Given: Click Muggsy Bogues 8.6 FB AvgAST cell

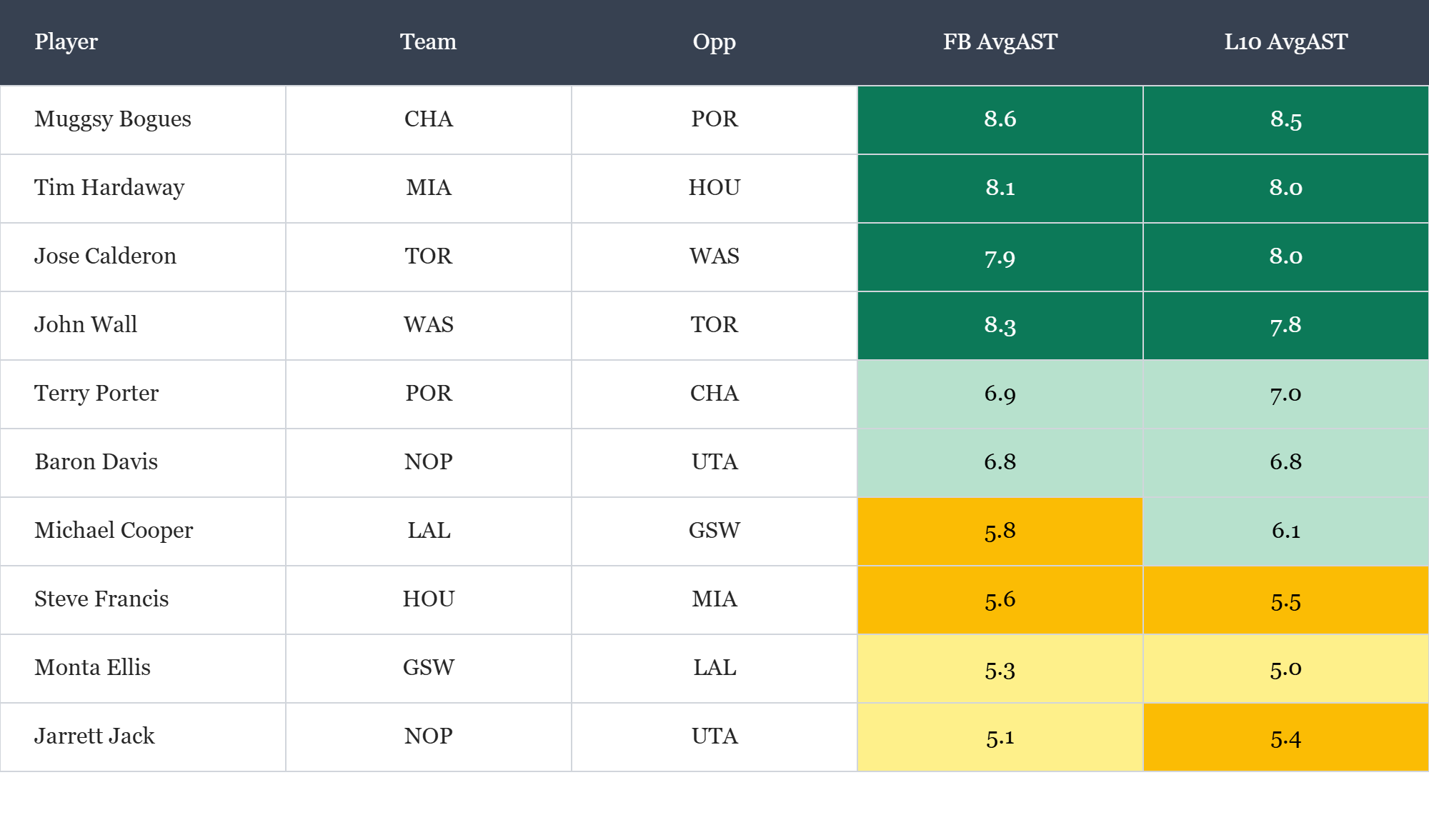Looking at the screenshot, I should click(1000, 119).
